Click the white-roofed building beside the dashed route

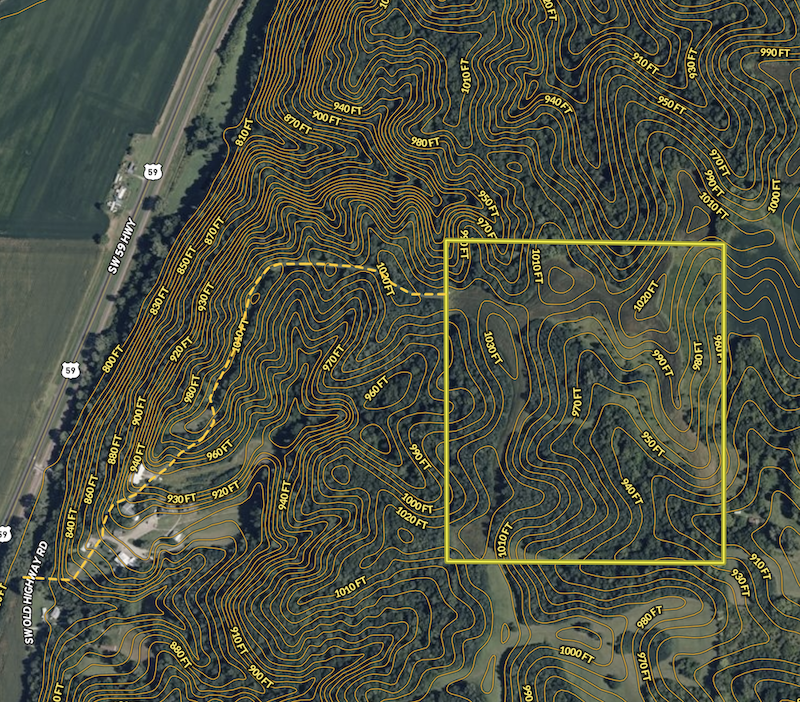tap(140, 472)
